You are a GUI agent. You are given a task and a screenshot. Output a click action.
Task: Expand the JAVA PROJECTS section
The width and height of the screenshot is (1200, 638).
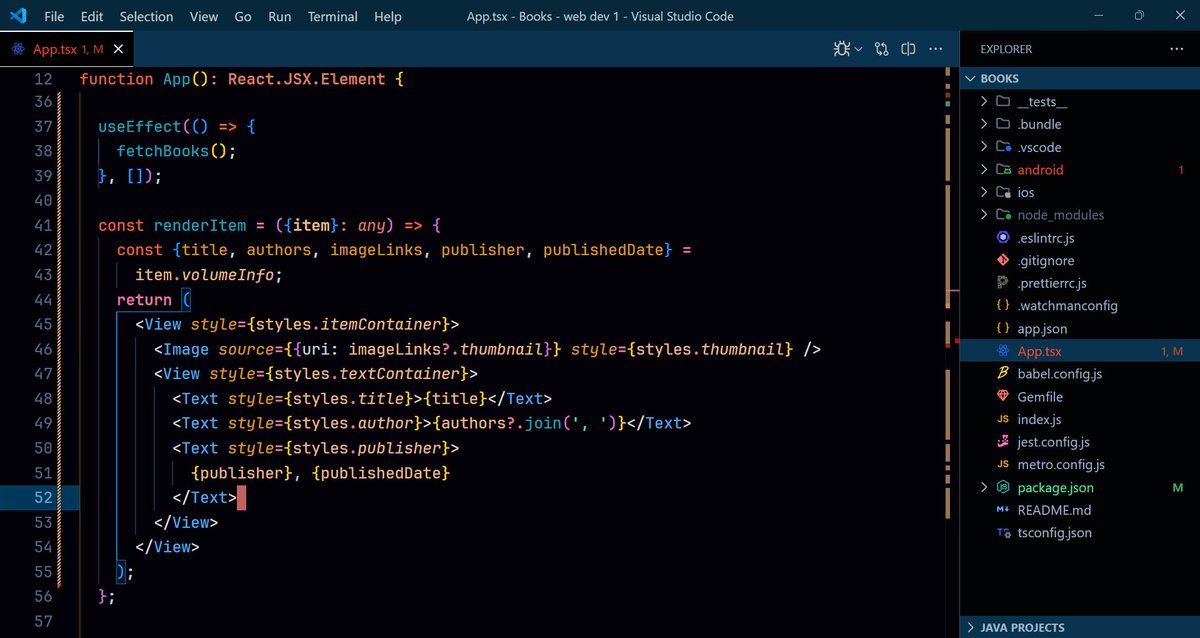1080,628
